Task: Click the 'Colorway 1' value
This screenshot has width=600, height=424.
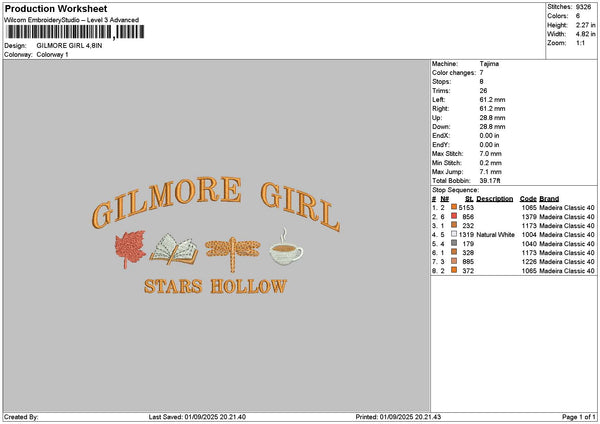Action: (x=52, y=55)
